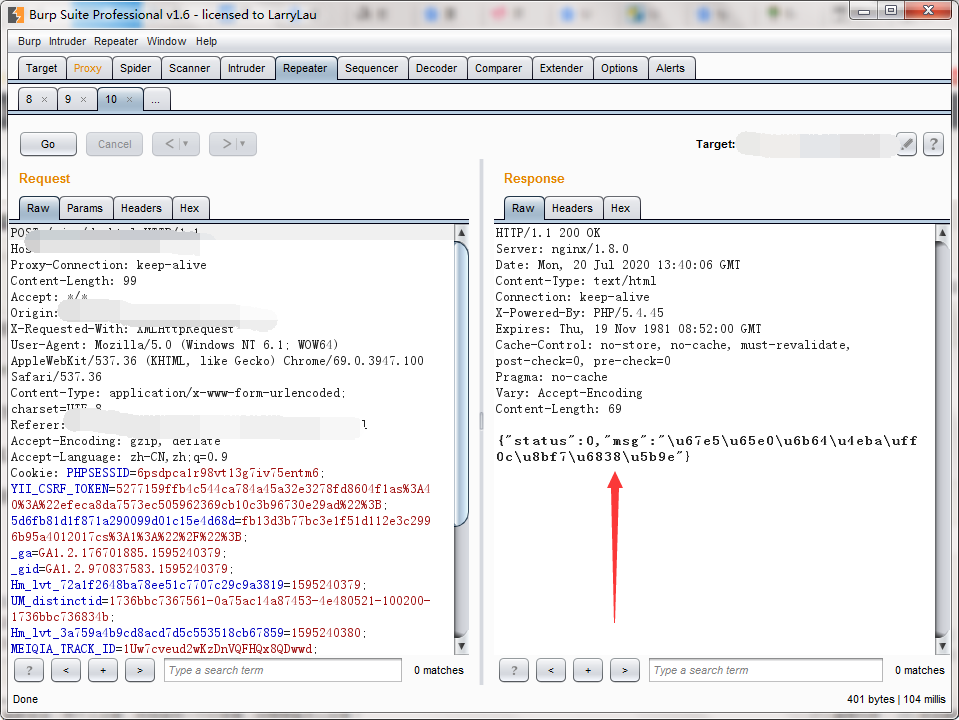Select the Request Hex tab
959x720 pixels.
(190, 208)
